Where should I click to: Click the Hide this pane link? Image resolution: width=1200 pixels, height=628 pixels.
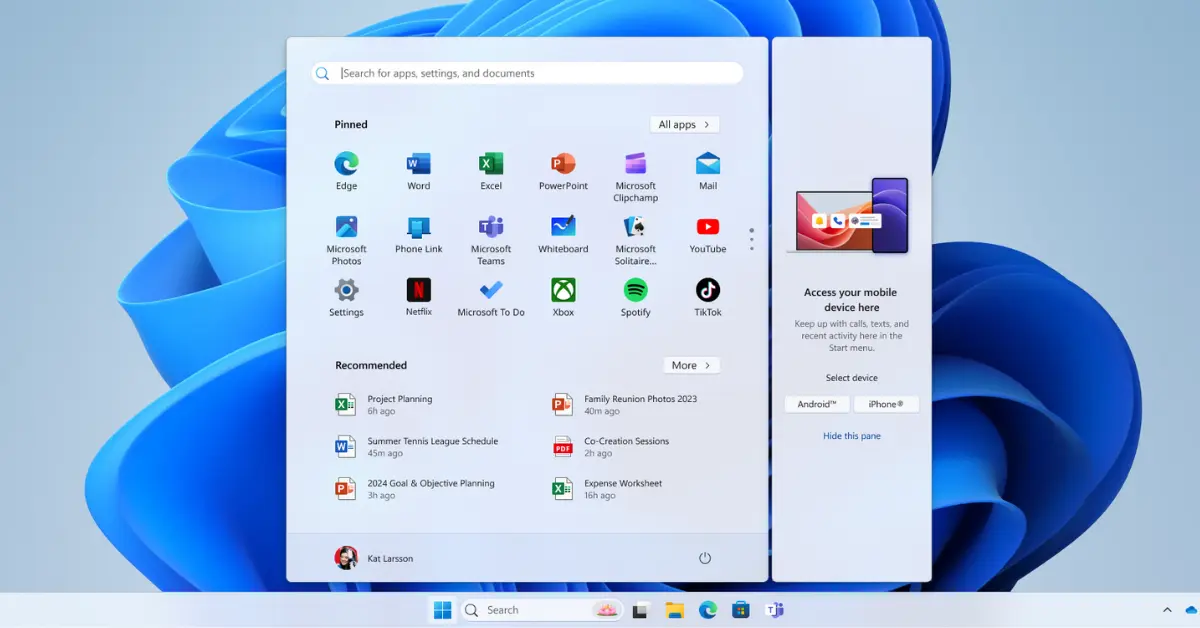(851, 436)
